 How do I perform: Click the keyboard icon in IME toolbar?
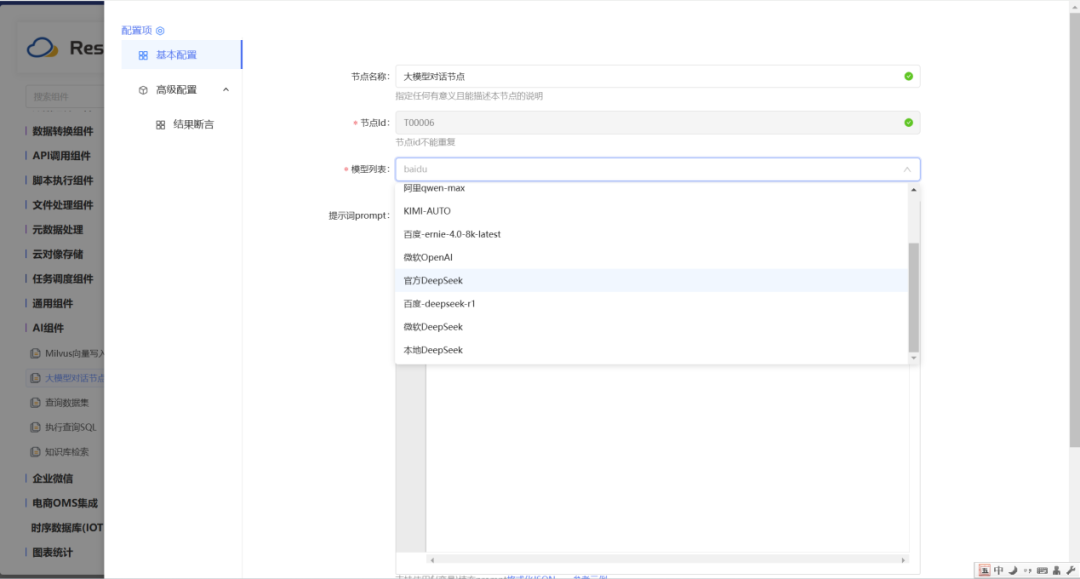click(x=1042, y=570)
